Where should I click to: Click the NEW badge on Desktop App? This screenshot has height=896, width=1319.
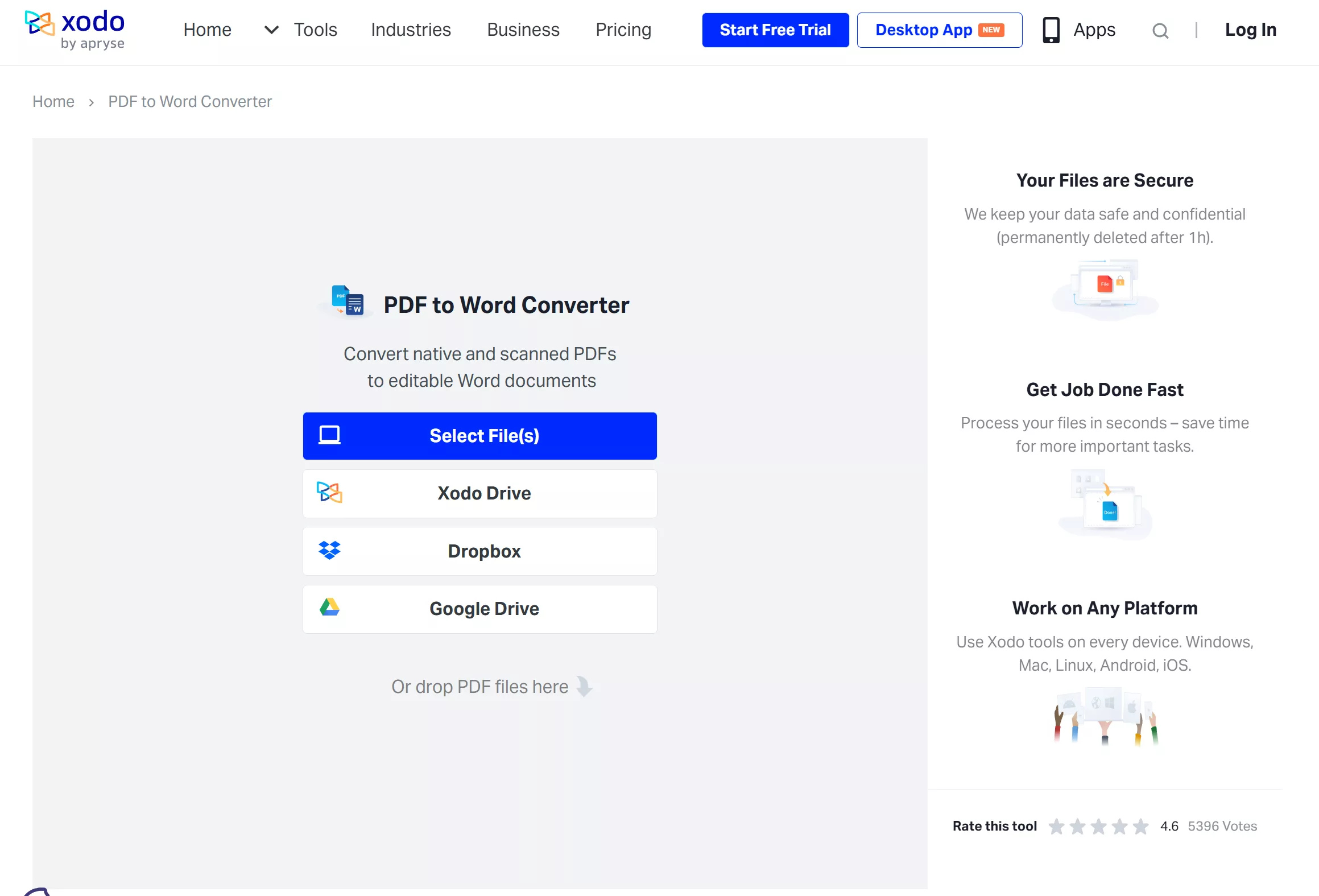tap(991, 30)
